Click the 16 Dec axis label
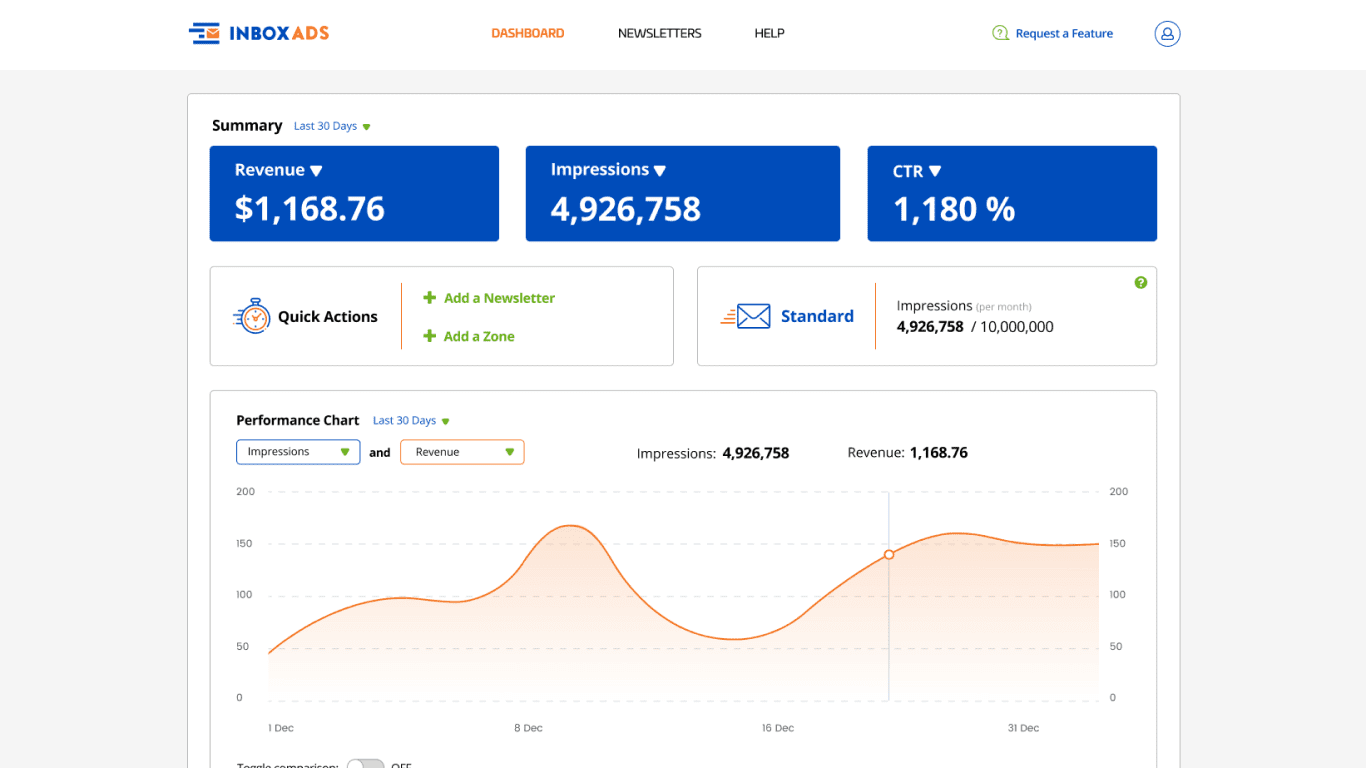1366x768 pixels. [778, 728]
